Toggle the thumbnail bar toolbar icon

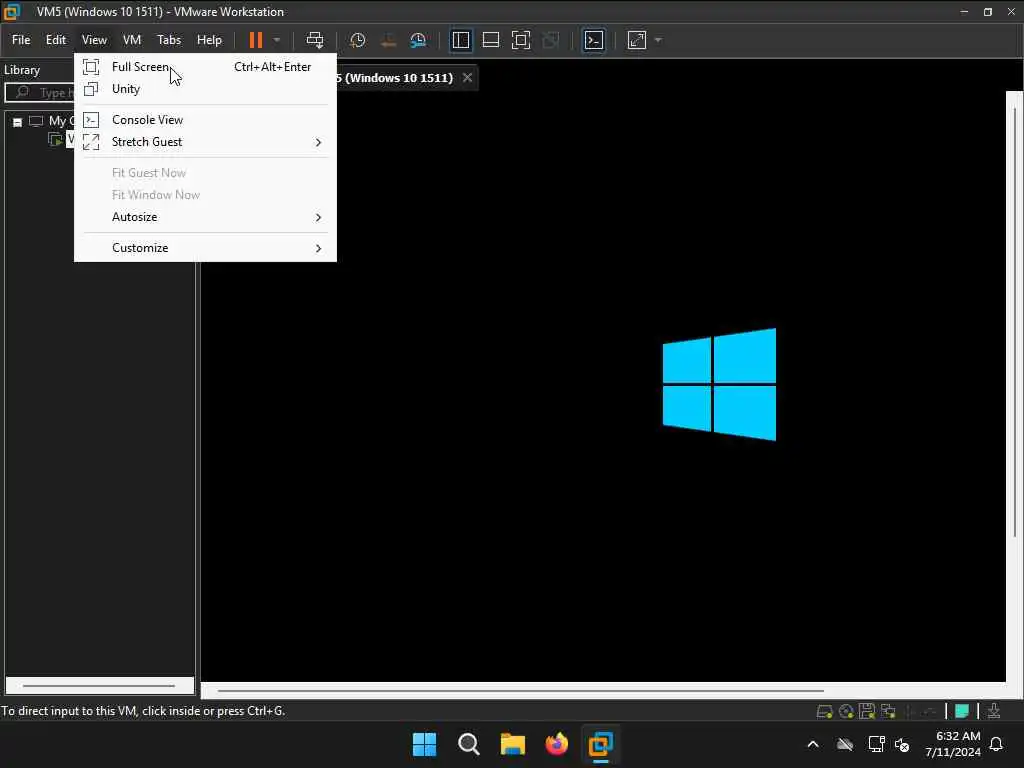click(x=490, y=40)
